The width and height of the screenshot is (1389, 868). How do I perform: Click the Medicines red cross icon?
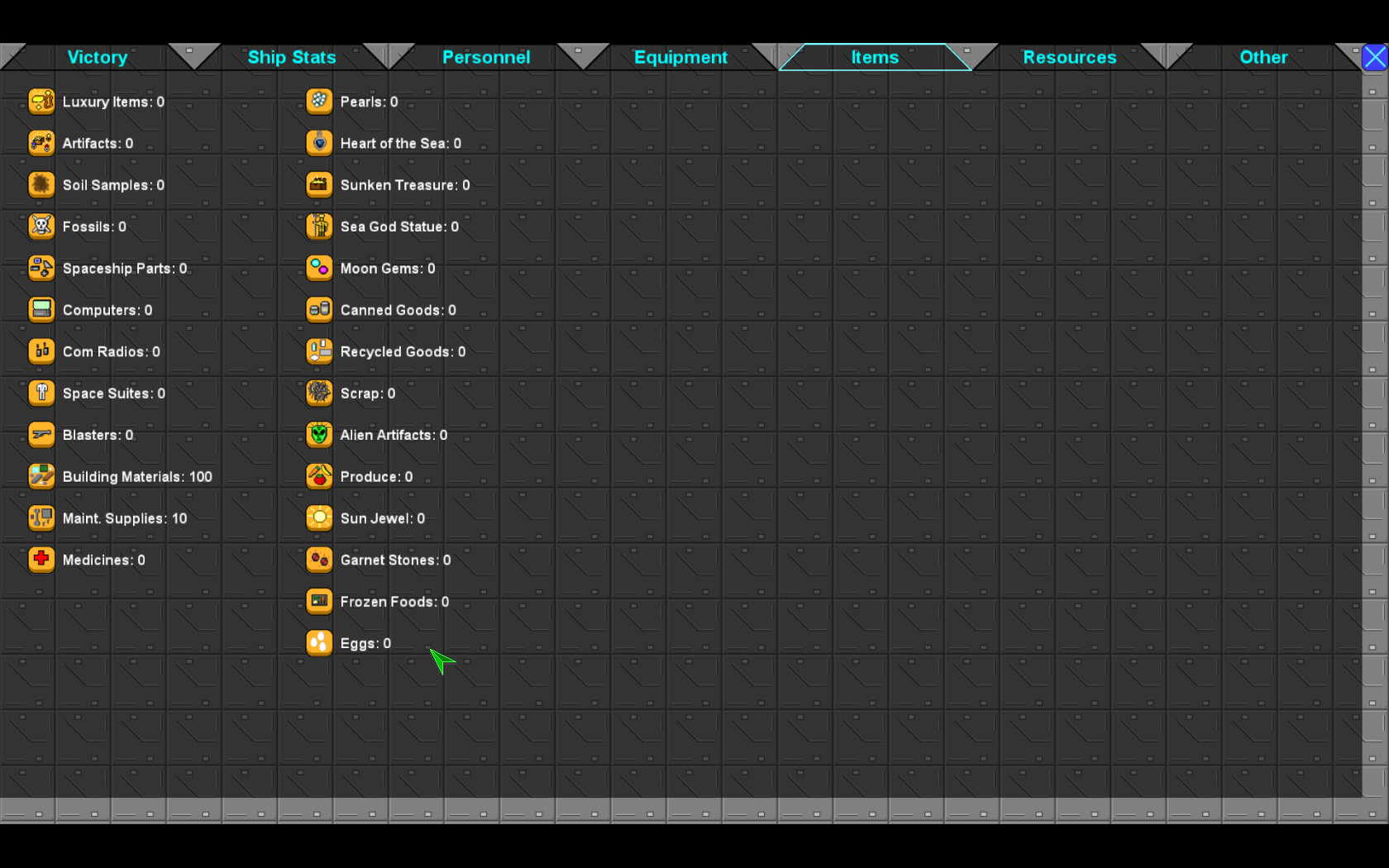point(41,560)
